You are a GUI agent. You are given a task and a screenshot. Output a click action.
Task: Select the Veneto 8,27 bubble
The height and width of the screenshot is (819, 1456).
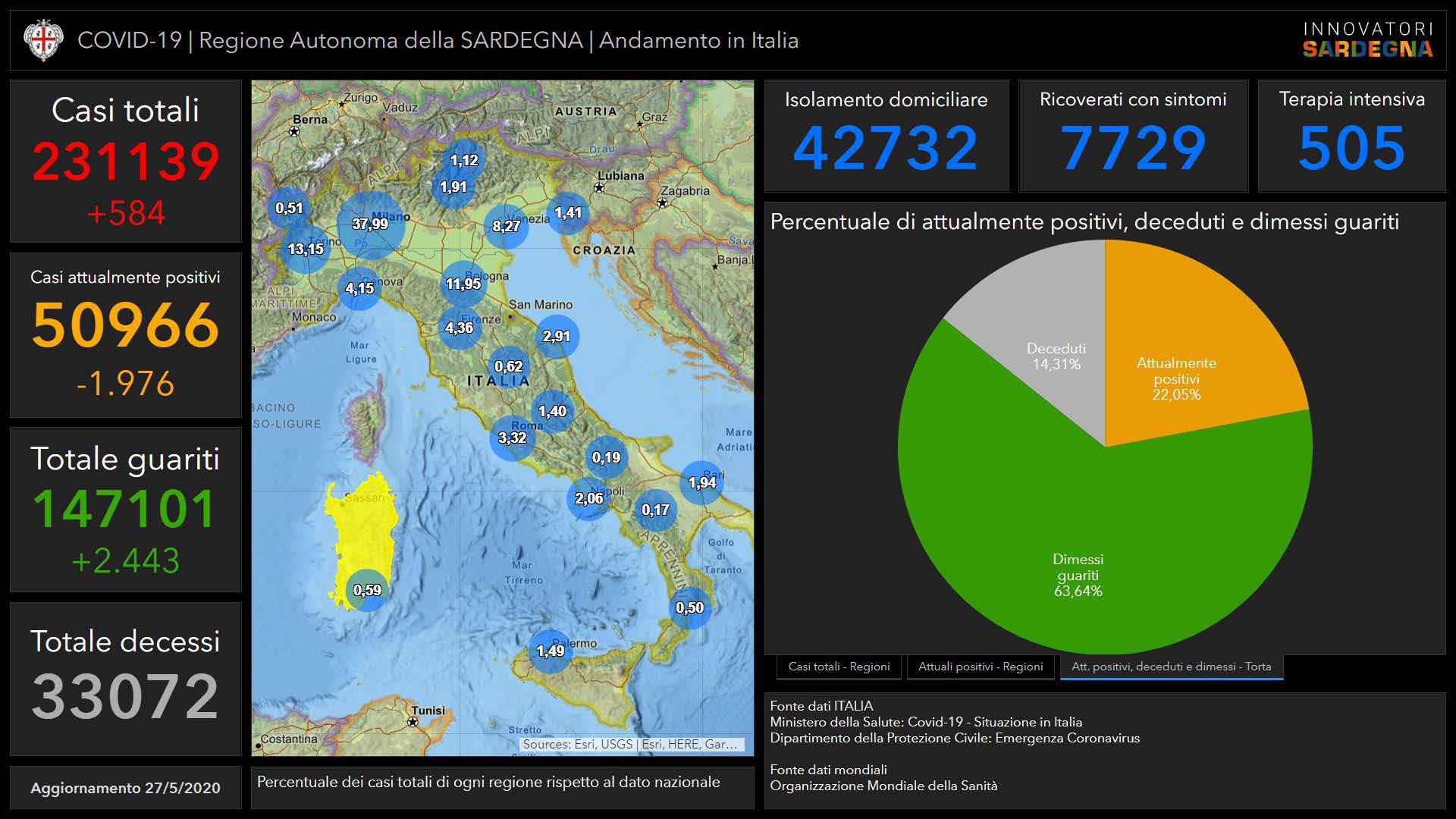[x=506, y=226]
